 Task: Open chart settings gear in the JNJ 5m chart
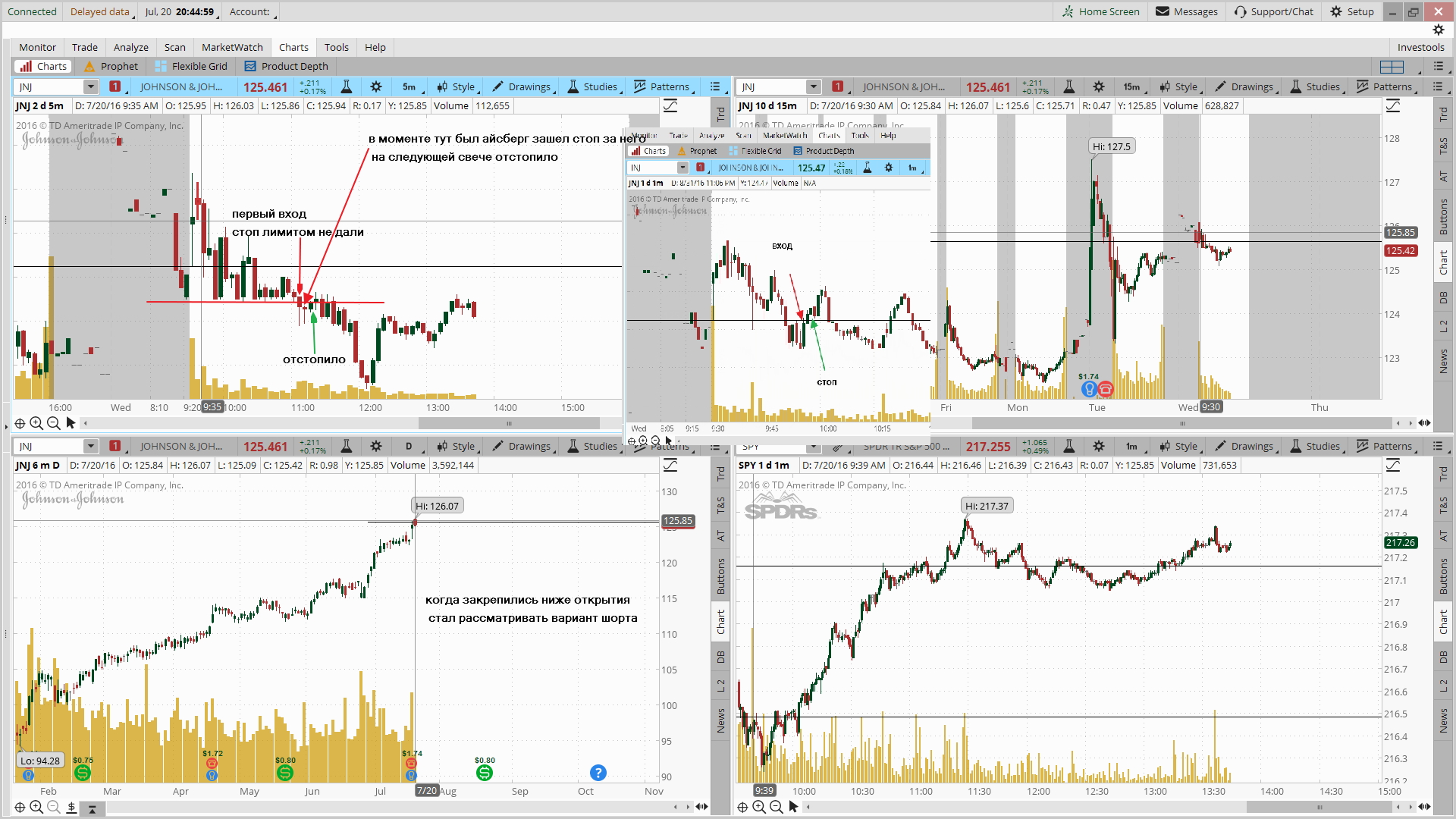point(376,86)
